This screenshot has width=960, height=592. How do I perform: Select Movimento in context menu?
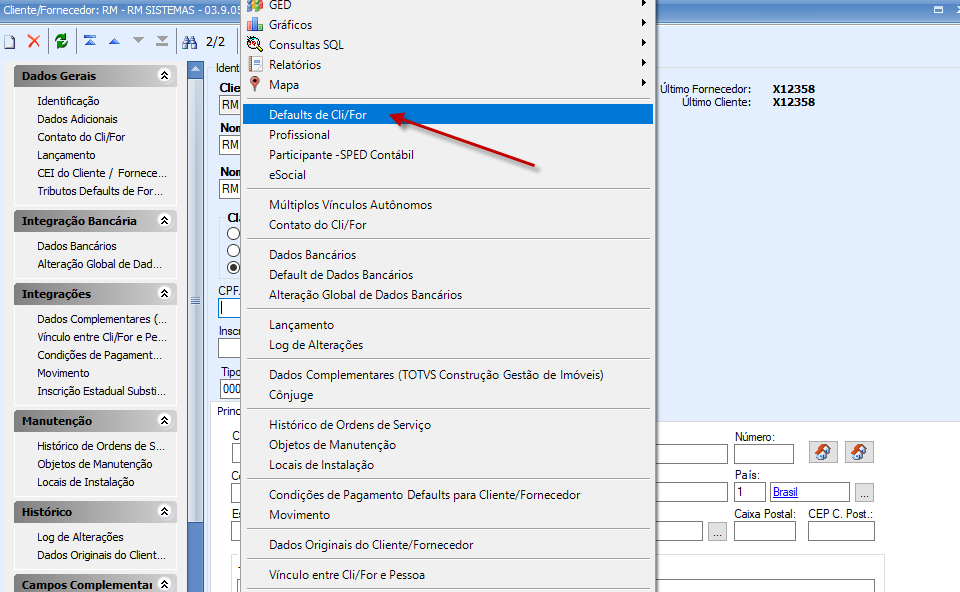pos(448,515)
